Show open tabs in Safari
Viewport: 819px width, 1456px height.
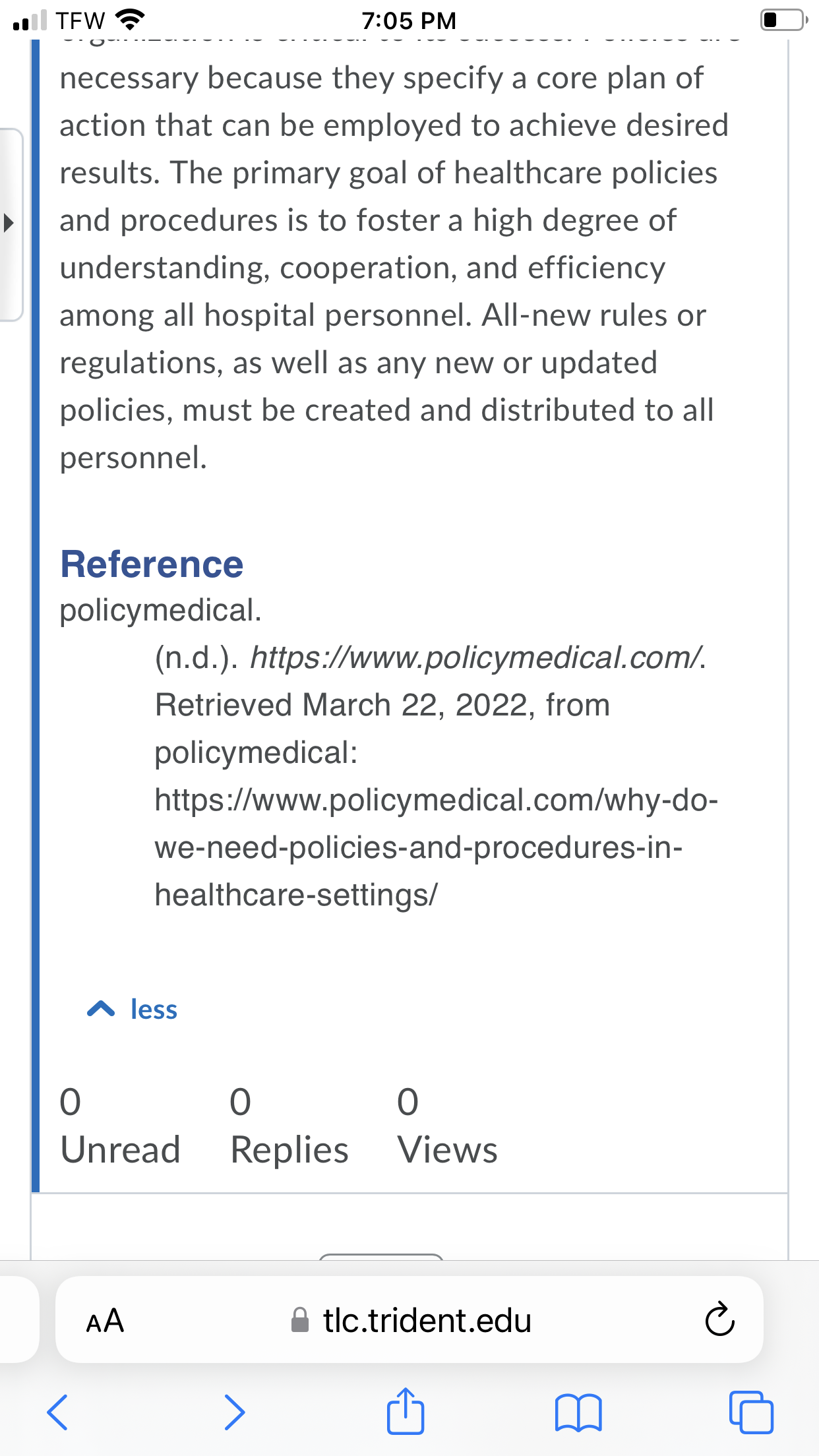click(751, 1412)
